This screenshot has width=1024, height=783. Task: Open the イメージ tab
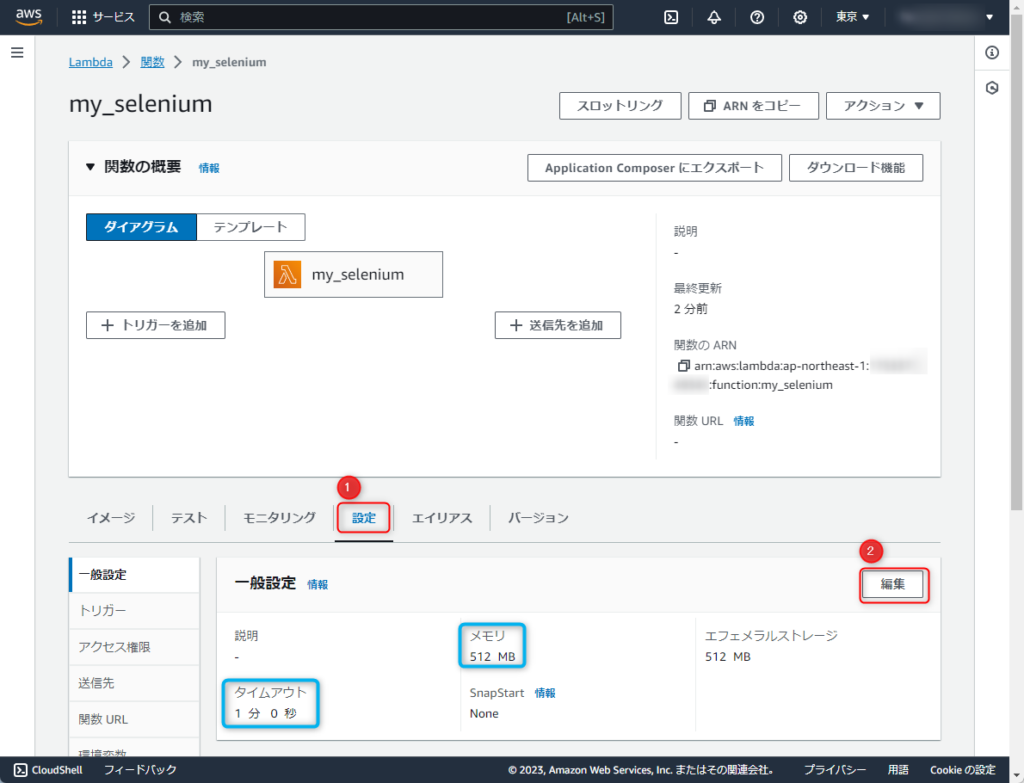[111, 518]
